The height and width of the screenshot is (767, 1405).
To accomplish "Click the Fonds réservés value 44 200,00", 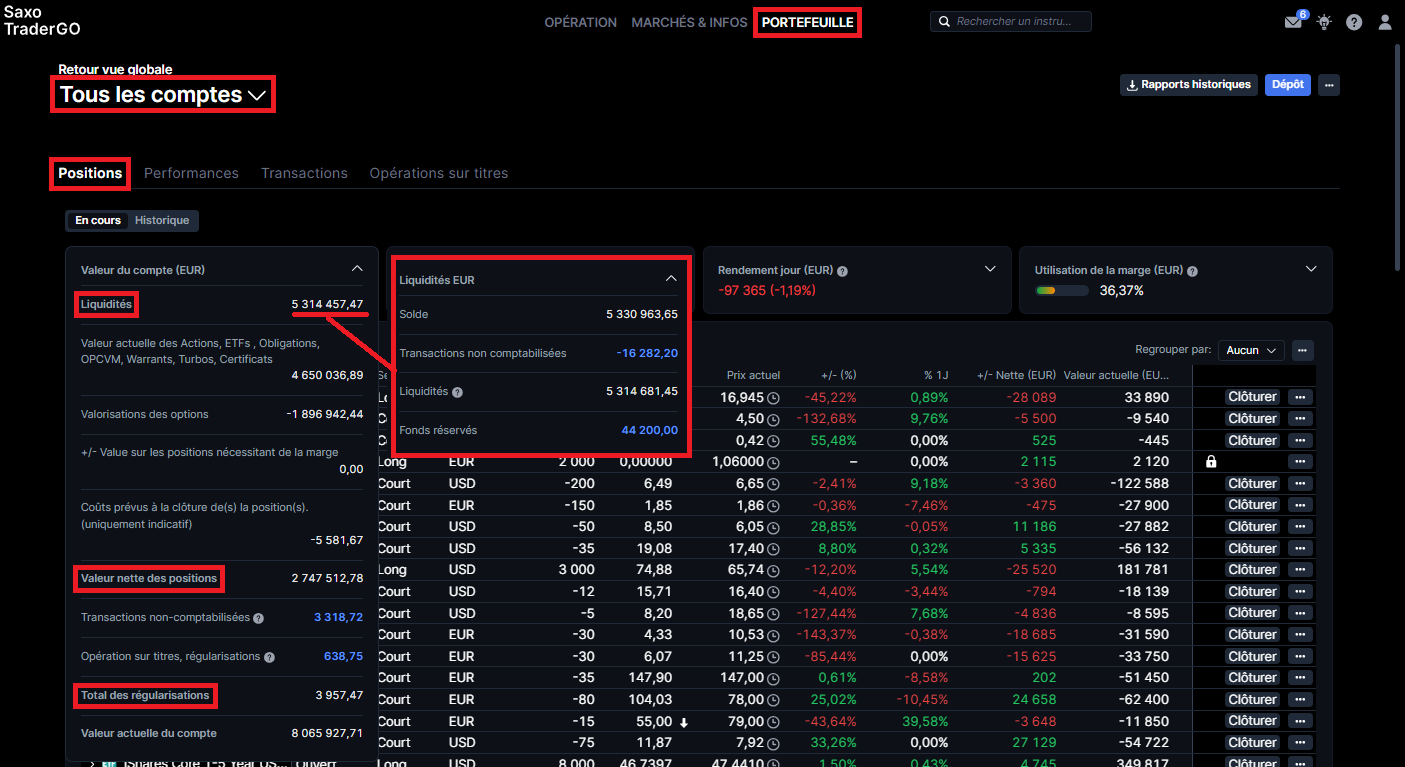I will click(x=649, y=430).
